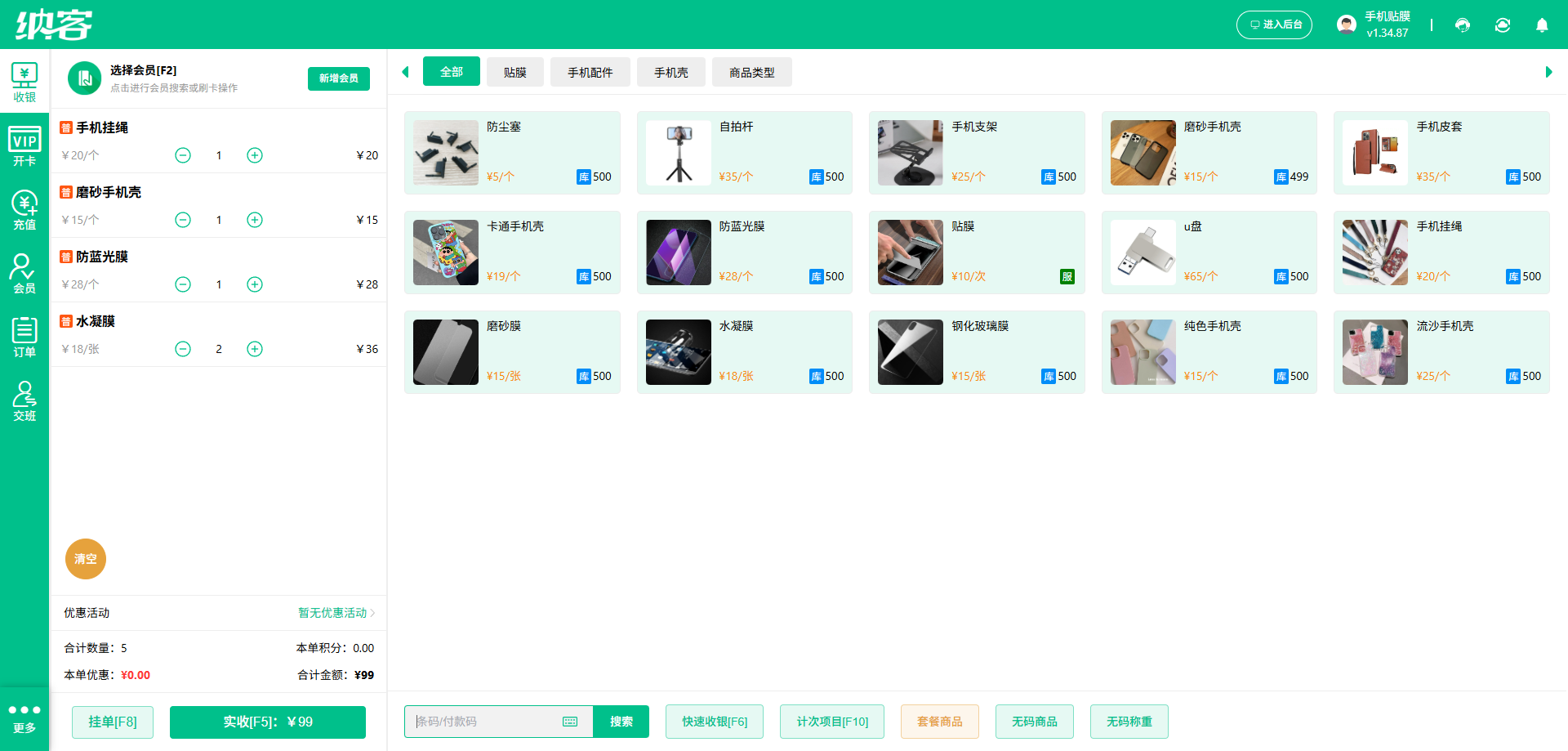The height and width of the screenshot is (751, 1568).
Task: Add 纯色手机壳 product to cart
Action: pyautogui.click(x=1209, y=352)
